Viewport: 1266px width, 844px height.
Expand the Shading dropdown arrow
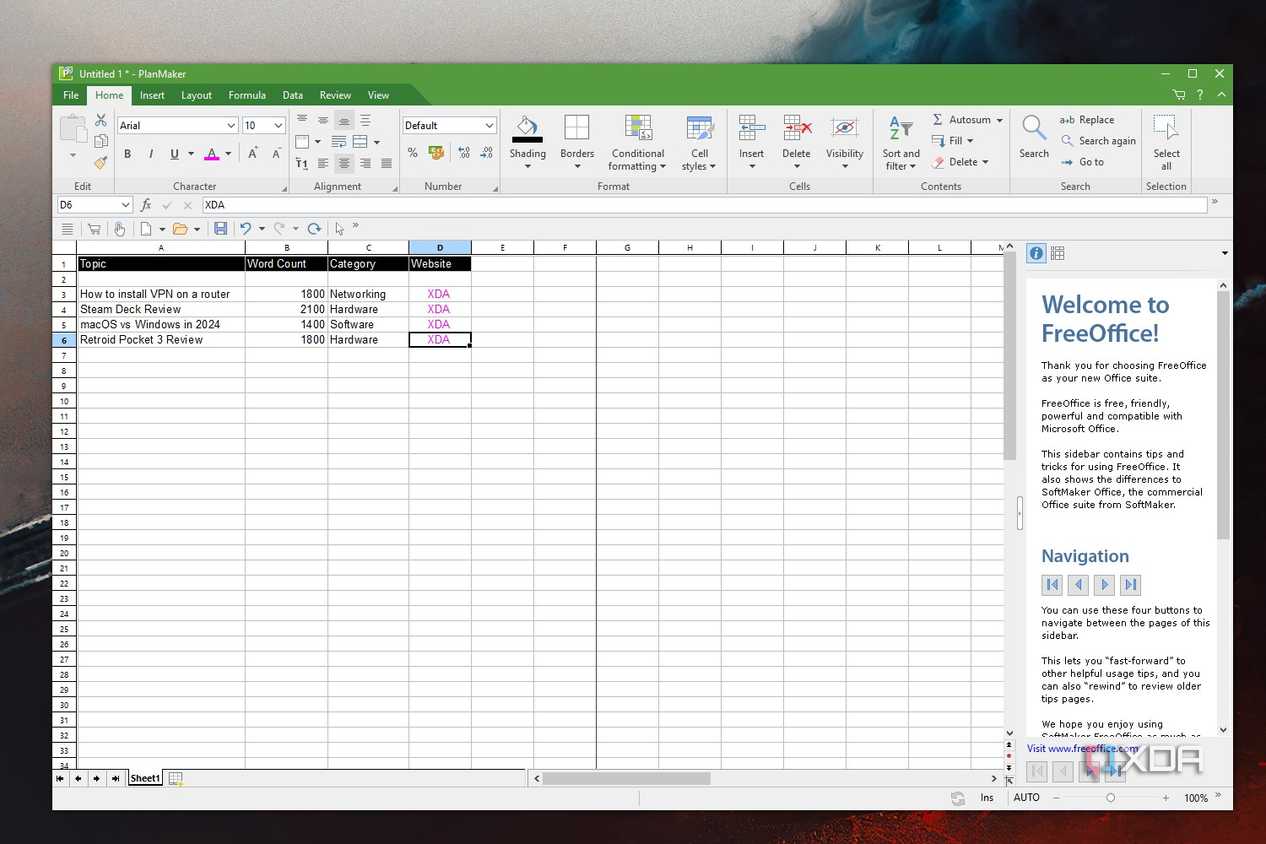pos(527,167)
